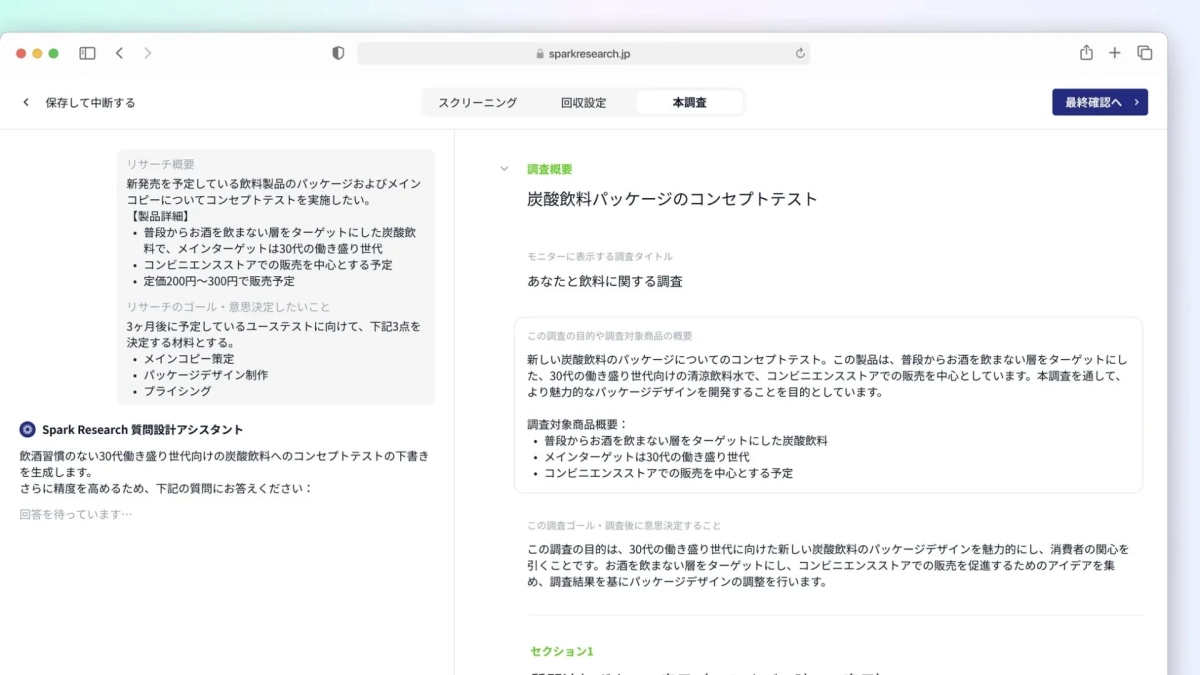Click the 【製品詳細】 text

[x=160, y=215]
